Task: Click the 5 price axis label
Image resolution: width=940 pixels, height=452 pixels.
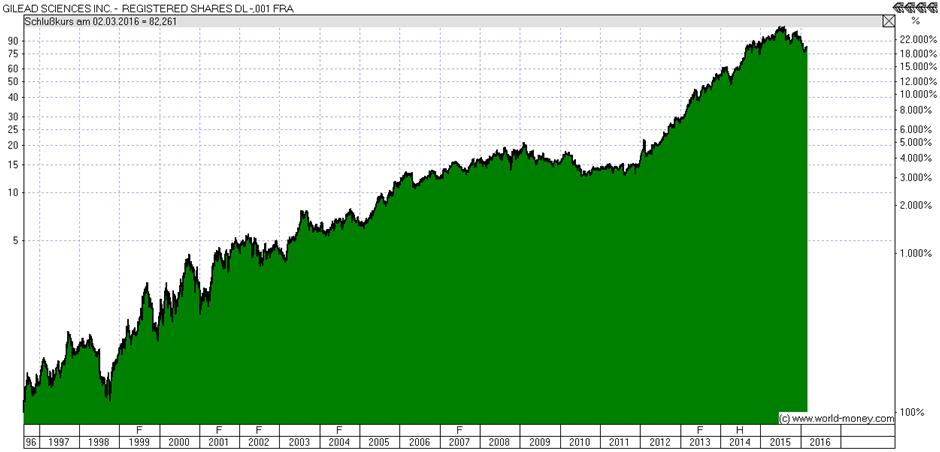Action: [17, 240]
